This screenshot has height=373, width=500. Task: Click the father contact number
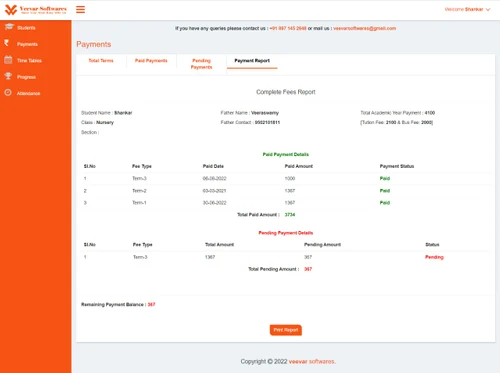click(x=267, y=122)
